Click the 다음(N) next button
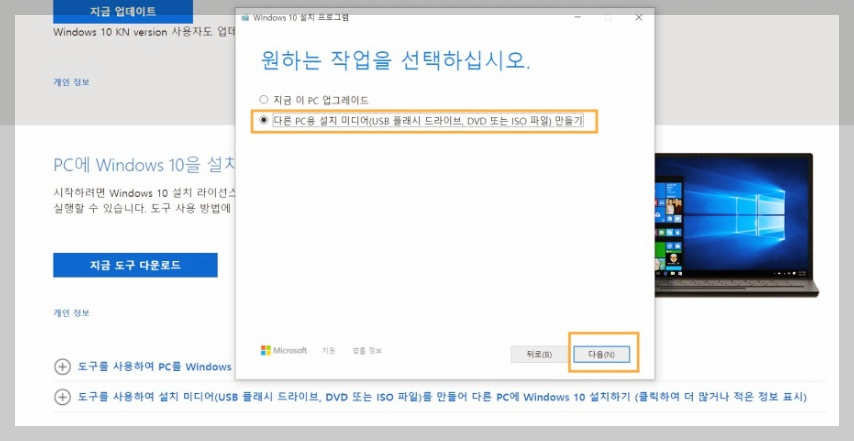Screen dimensions: 854x441 [x=601, y=354]
